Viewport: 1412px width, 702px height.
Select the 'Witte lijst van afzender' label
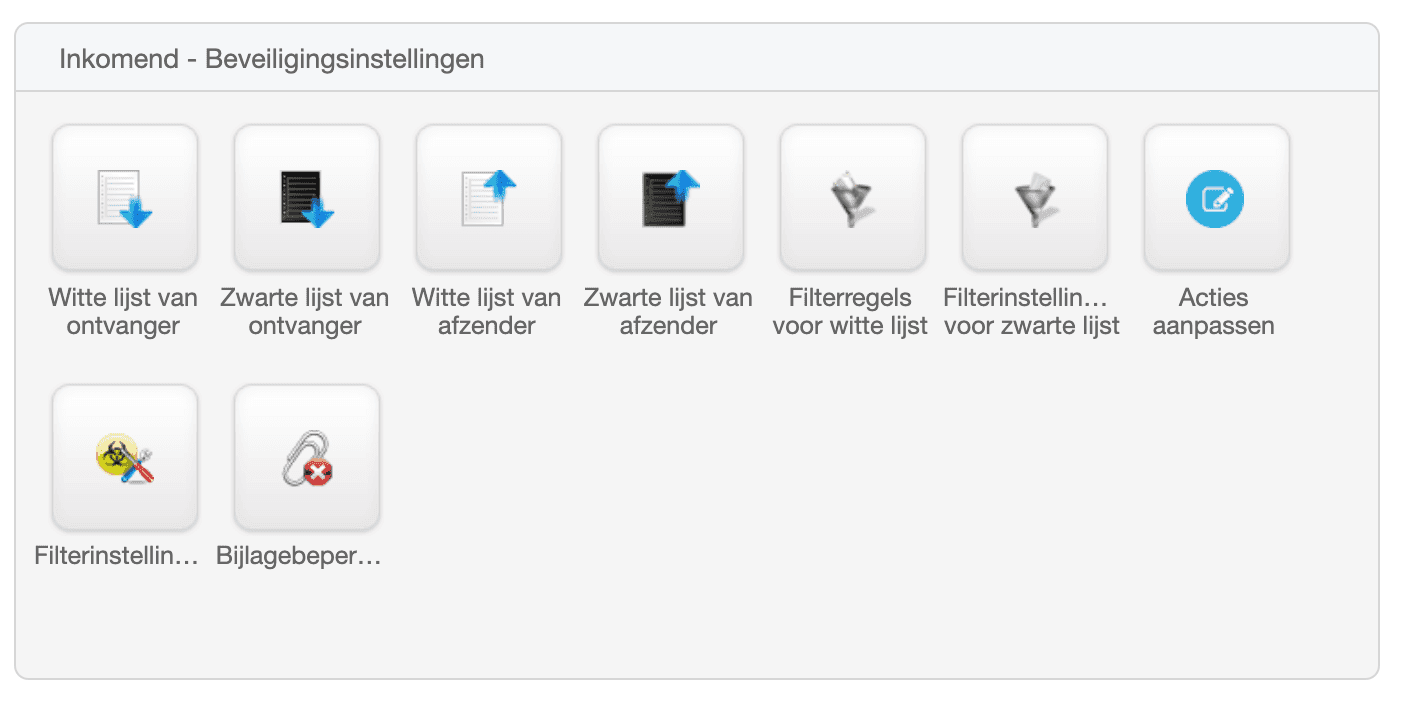coord(487,312)
